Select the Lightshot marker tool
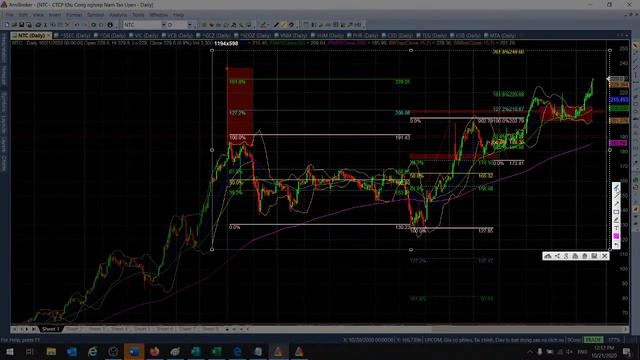 [616, 220]
